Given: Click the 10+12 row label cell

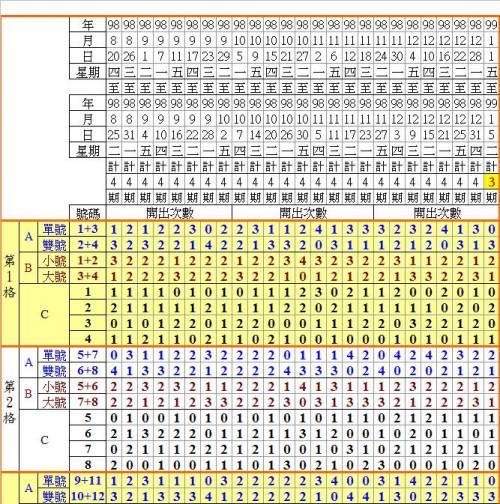Looking at the screenshot, I should (x=88, y=496).
